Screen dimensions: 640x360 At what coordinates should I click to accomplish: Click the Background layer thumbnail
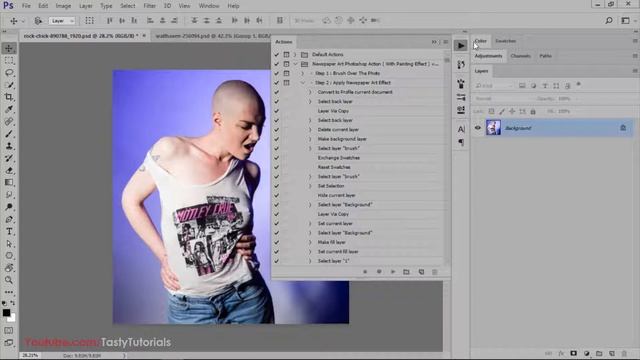[x=493, y=128]
